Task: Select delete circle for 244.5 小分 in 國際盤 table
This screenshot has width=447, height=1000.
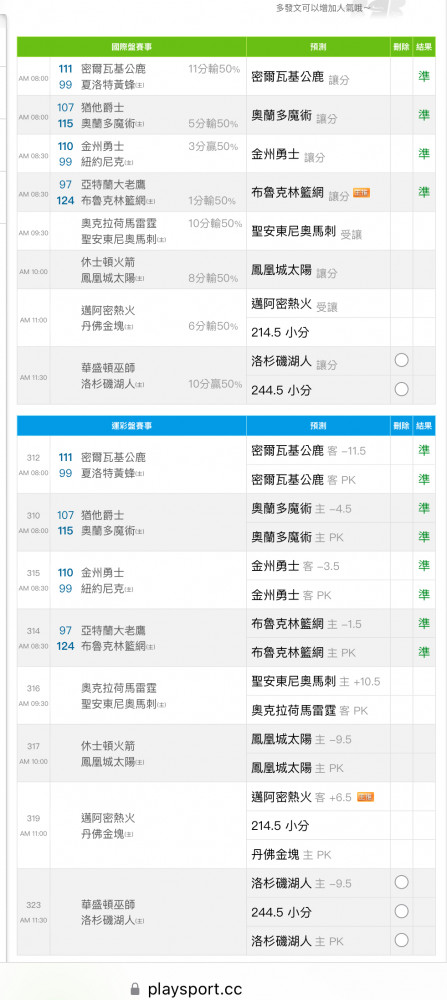Action: [x=401, y=389]
